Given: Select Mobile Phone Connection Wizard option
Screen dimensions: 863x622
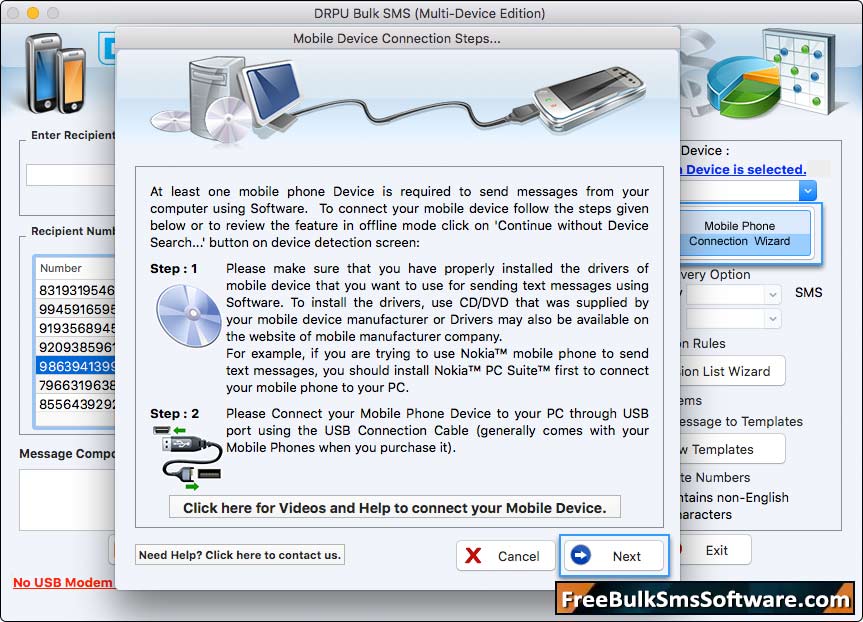Looking at the screenshot, I should pos(745,233).
